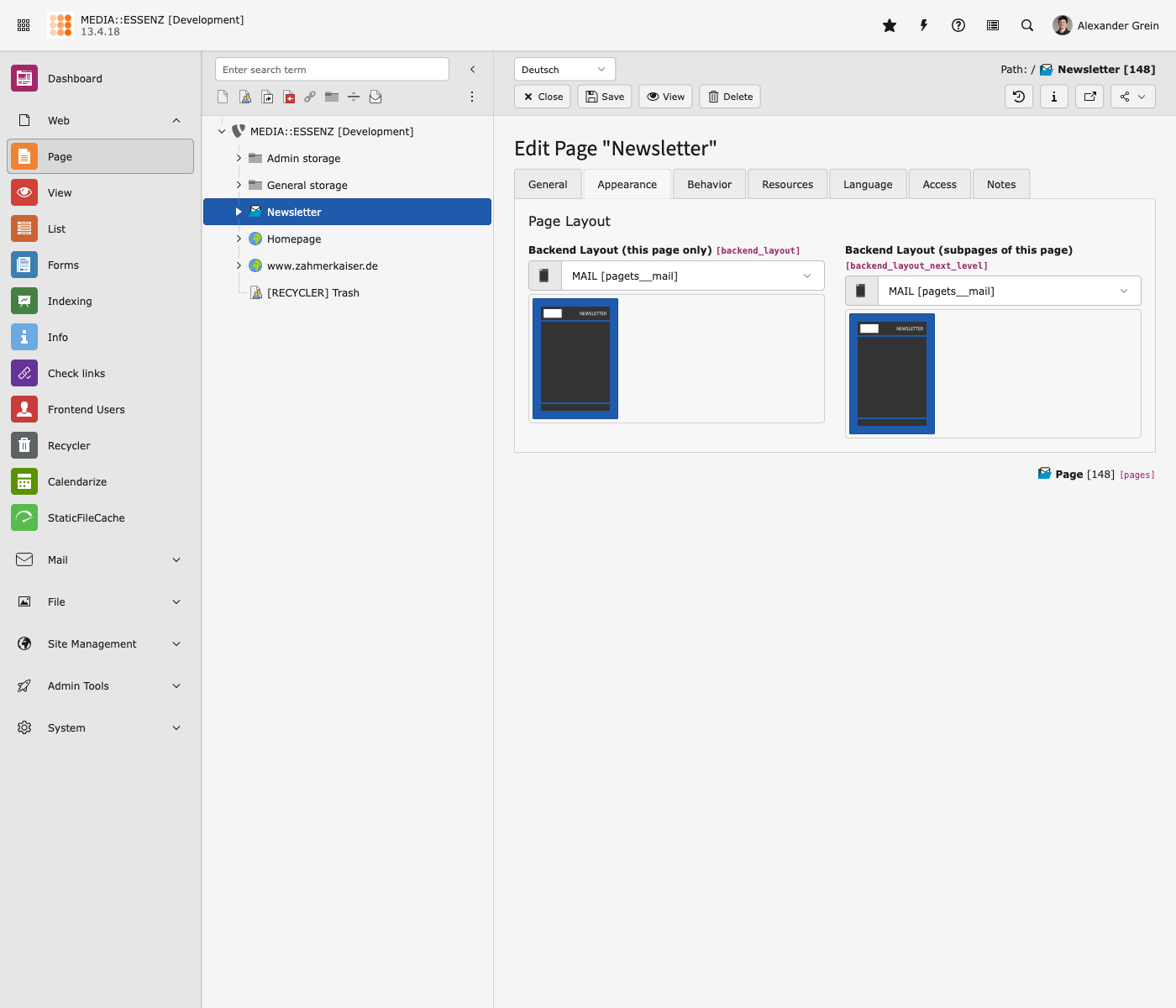The width and height of the screenshot is (1176, 1008).
Task: Click the page tree three-dot menu
Action: [x=472, y=97]
